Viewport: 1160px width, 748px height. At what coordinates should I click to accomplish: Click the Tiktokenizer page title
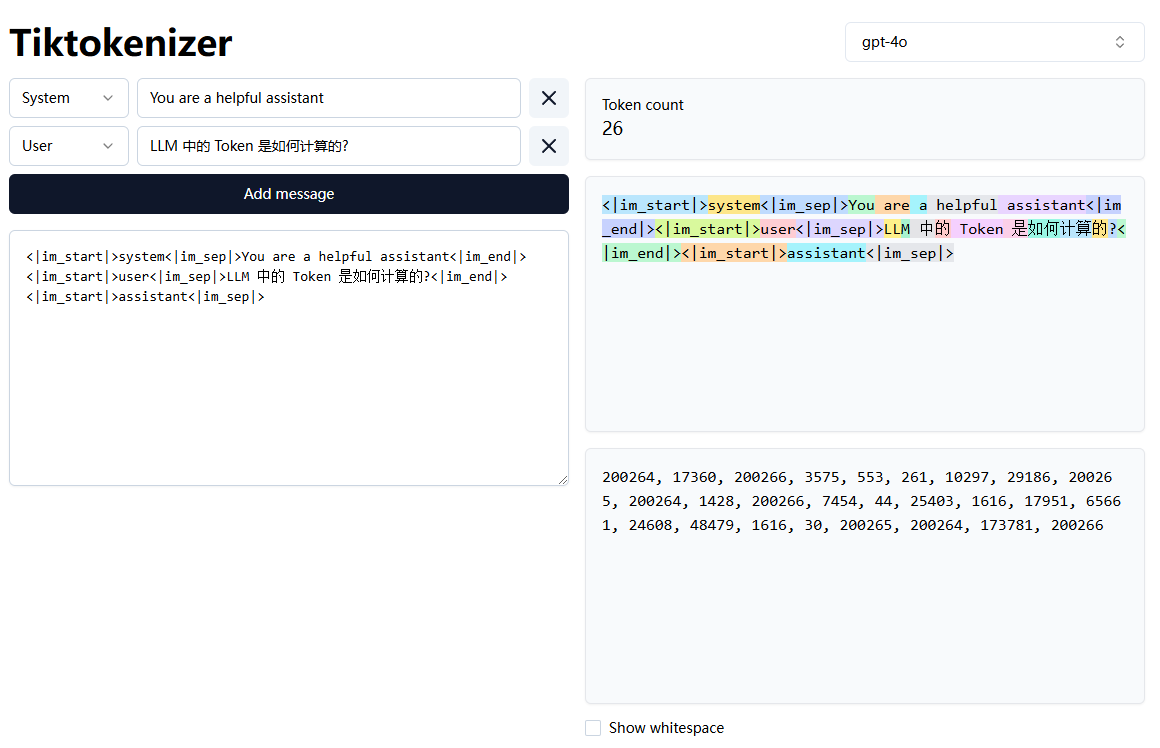pyautogui.click(x=121, y=43)
